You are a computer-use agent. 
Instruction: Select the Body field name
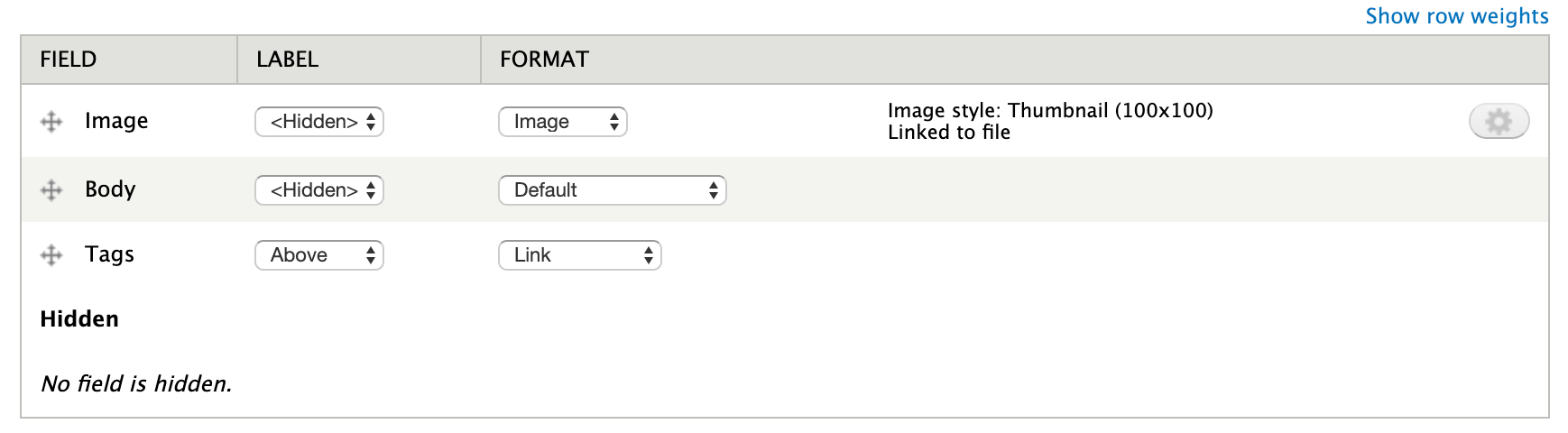point(110,189)
